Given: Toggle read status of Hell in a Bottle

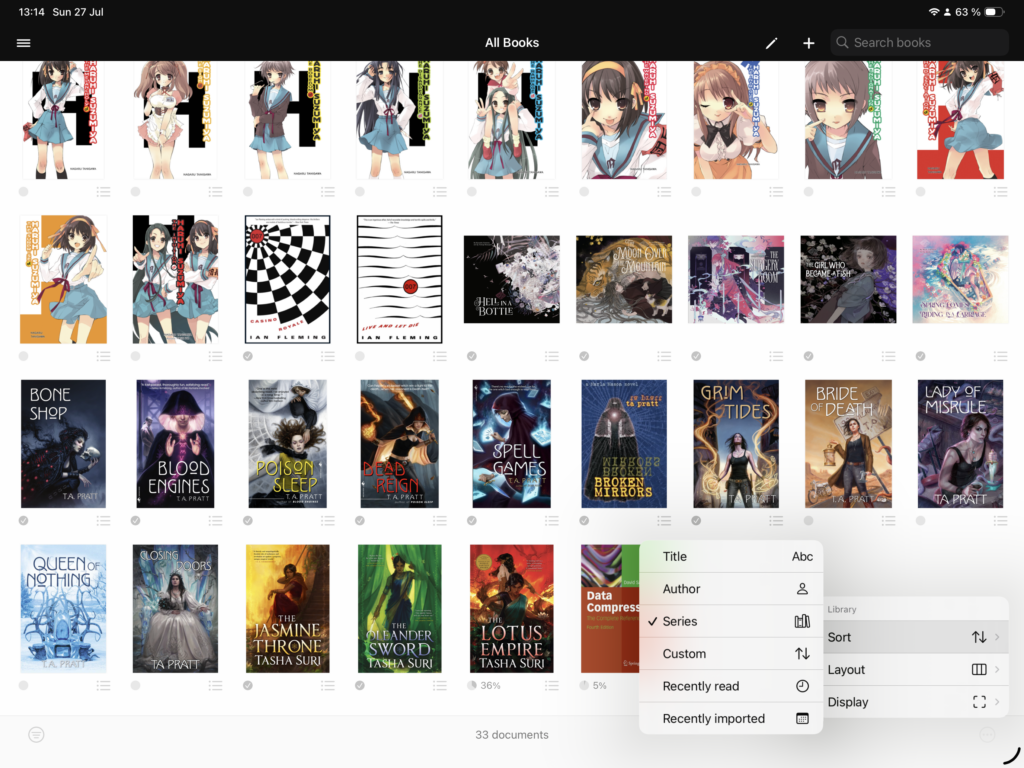Looking at the screenshot, I should pos(472,356).
